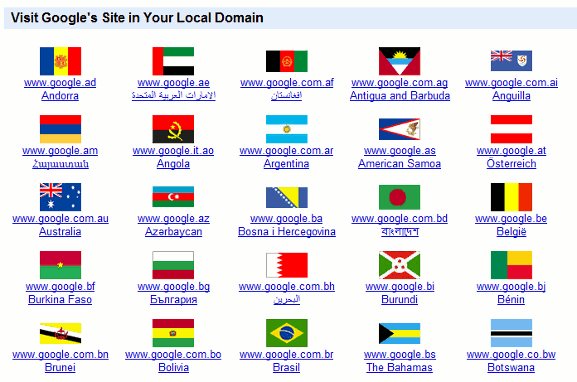Viewport: 577px width, 382px height.
Task: Click the Armenia flag above google.am
Action: (60, 129)
